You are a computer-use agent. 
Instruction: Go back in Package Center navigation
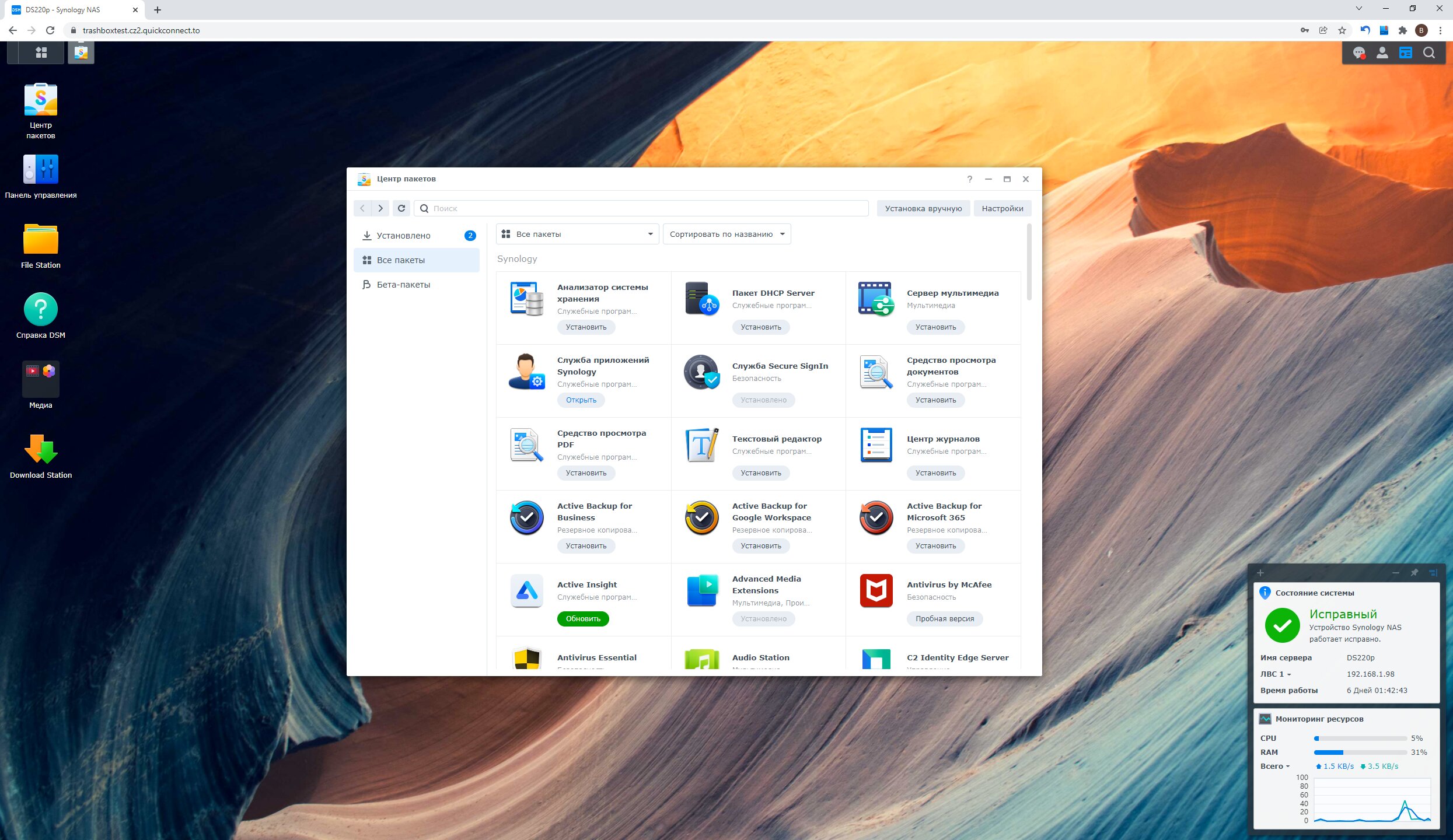click(x=362, y=208)
